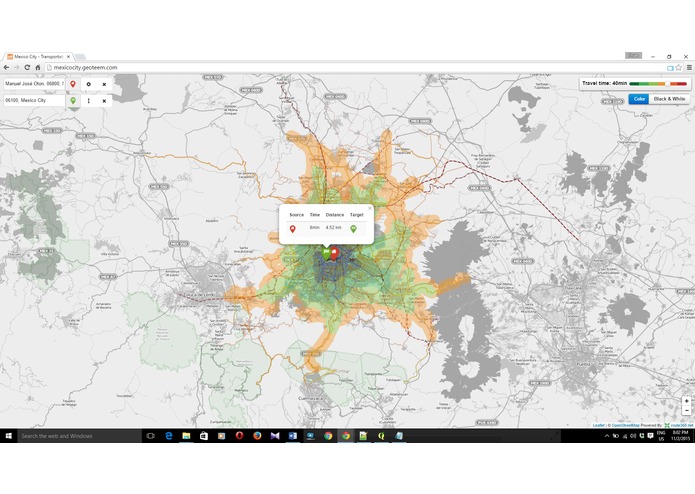Go forward in browser history
The height and width of the screenshot is (494, 695).
pyautogui.click(x=16, y=67)
